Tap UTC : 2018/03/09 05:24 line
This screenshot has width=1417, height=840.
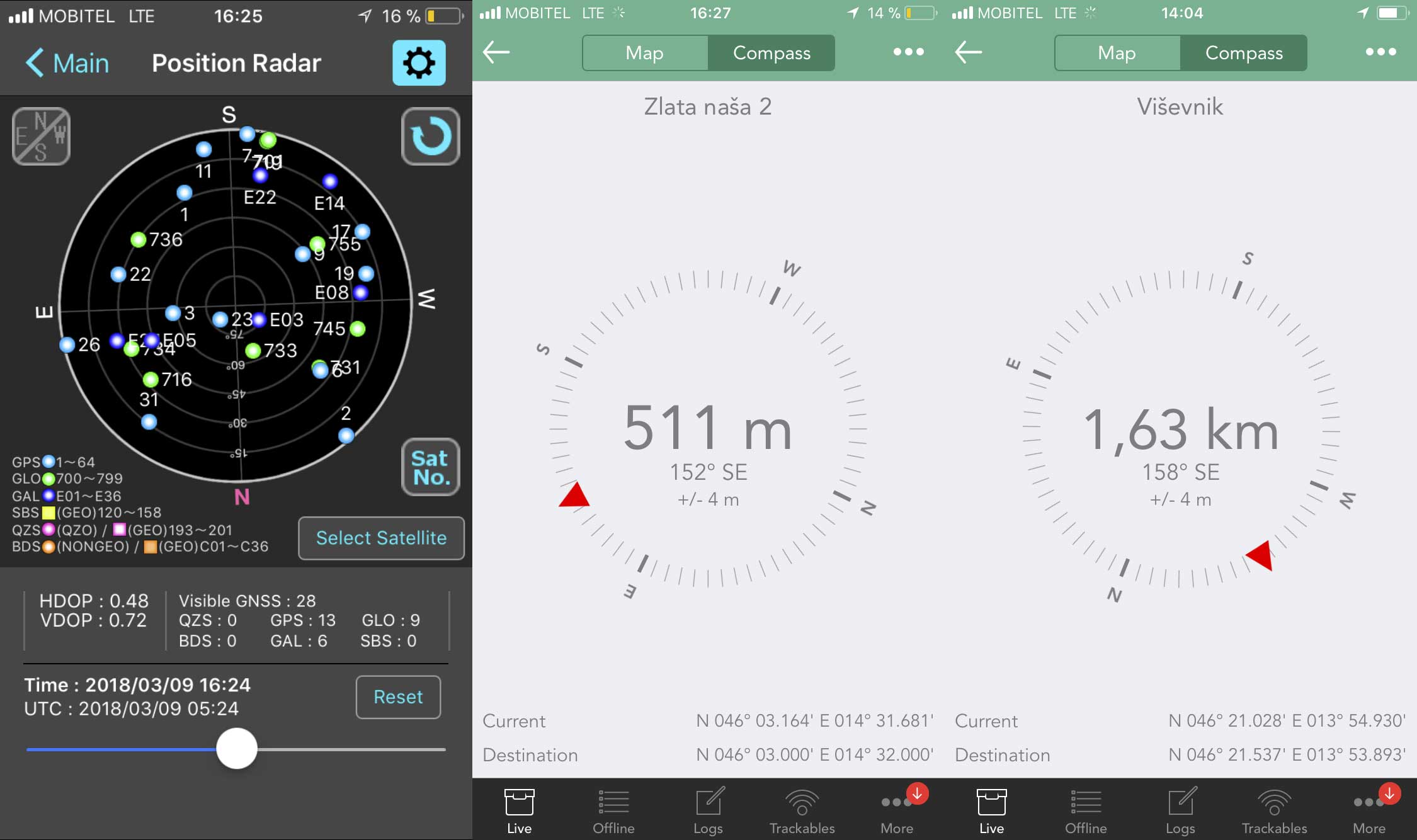pos(131,708)
